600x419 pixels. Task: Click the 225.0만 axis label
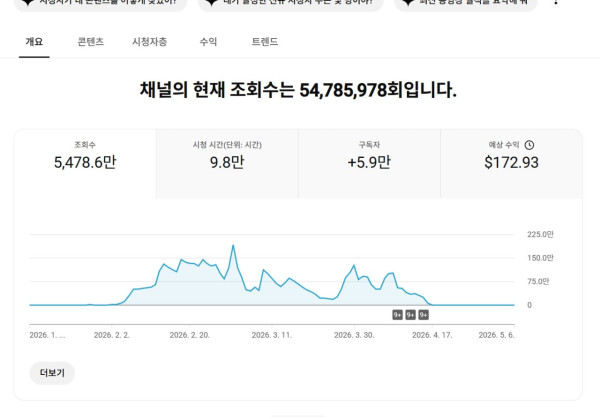pyautogui.click(x=540, y=234)
